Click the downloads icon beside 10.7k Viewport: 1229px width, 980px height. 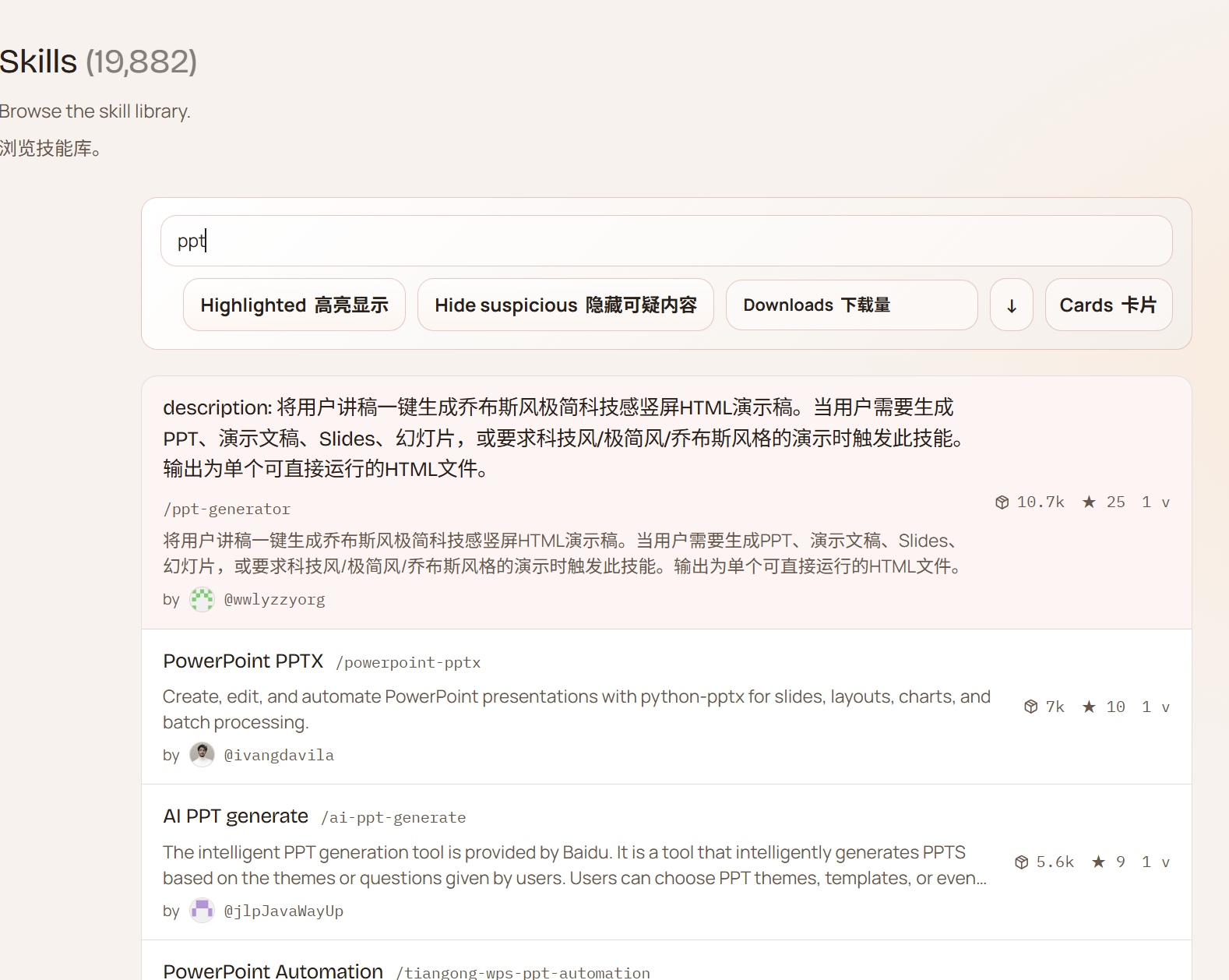[x=1002, y=502]
